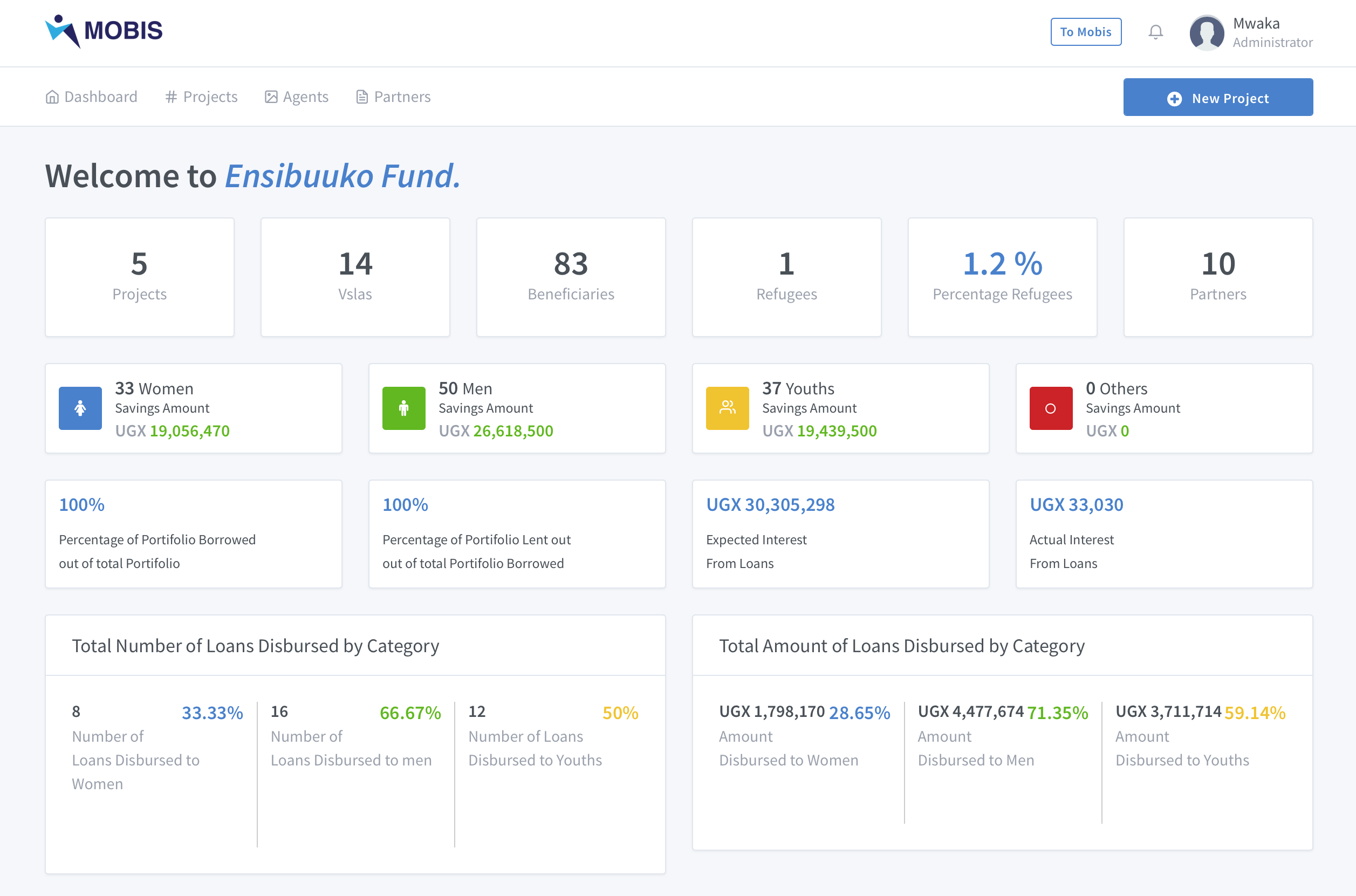Create a New Project
This screenshot has width=1356, height=896.
(1218, 98)
